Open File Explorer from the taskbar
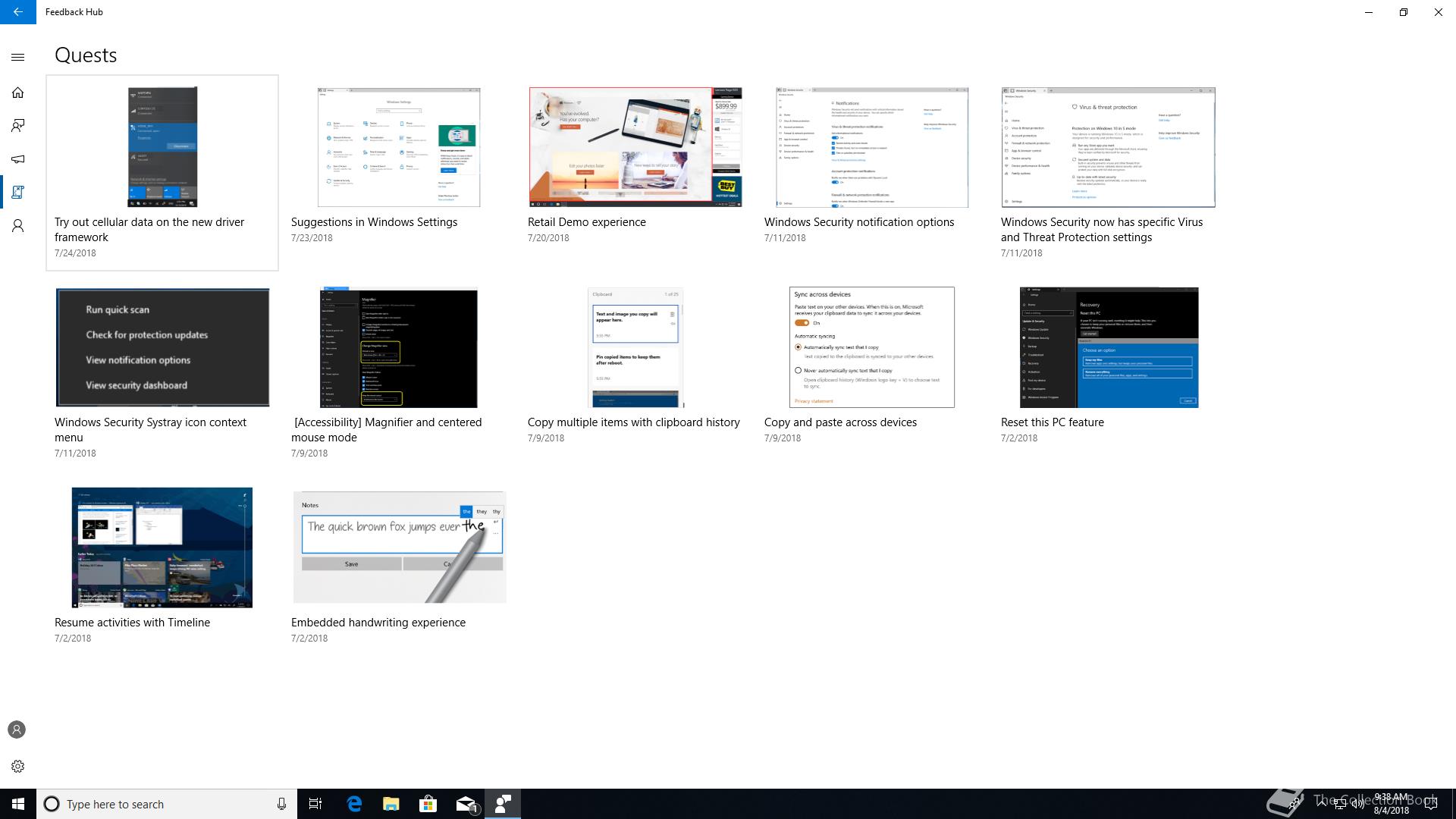 coord(391,804)
